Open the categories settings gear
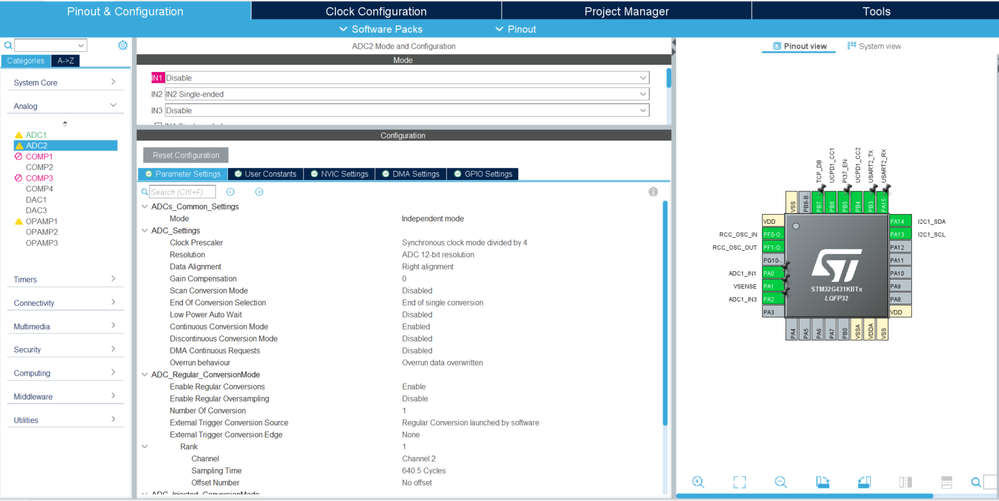Viewport: 999px width, 501px height. click(x=122, y=45)
